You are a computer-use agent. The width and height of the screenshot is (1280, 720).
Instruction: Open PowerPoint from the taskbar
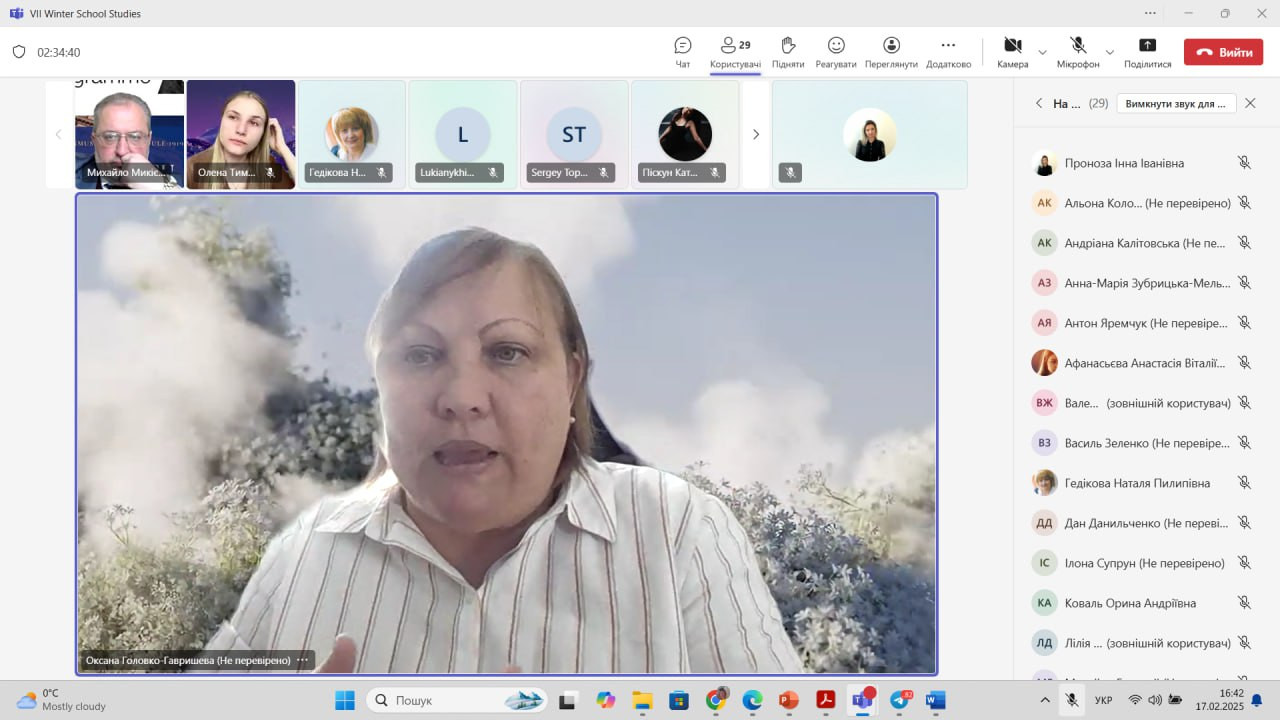pyautogui.click(x=788, y=700)
